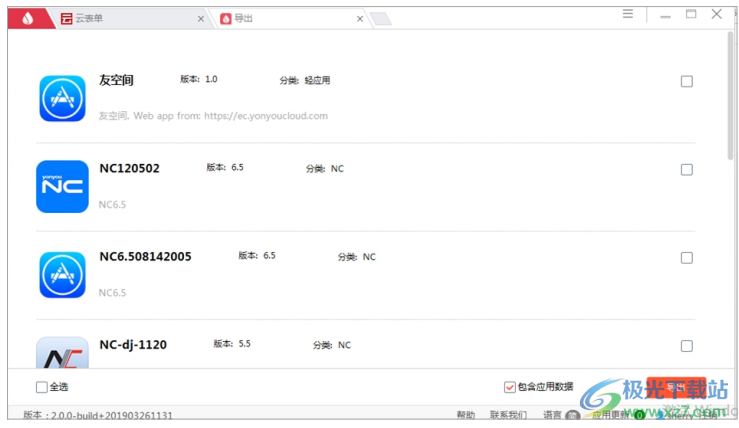Tick the checkbox for 友空间
739x428 pixels.
click(x=687, y=82)
